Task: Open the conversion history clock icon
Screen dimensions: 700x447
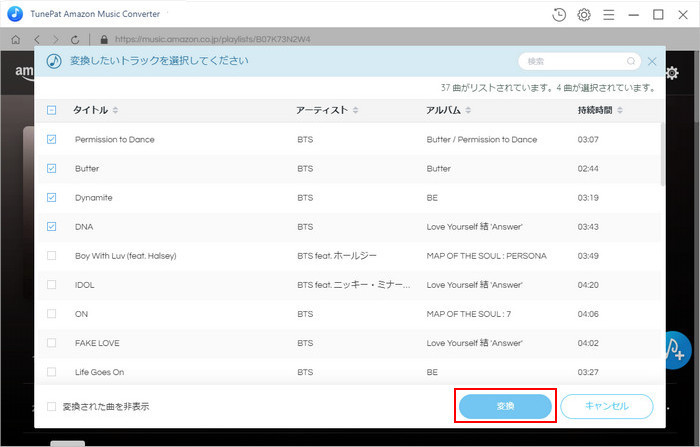Action: point(559,15)
